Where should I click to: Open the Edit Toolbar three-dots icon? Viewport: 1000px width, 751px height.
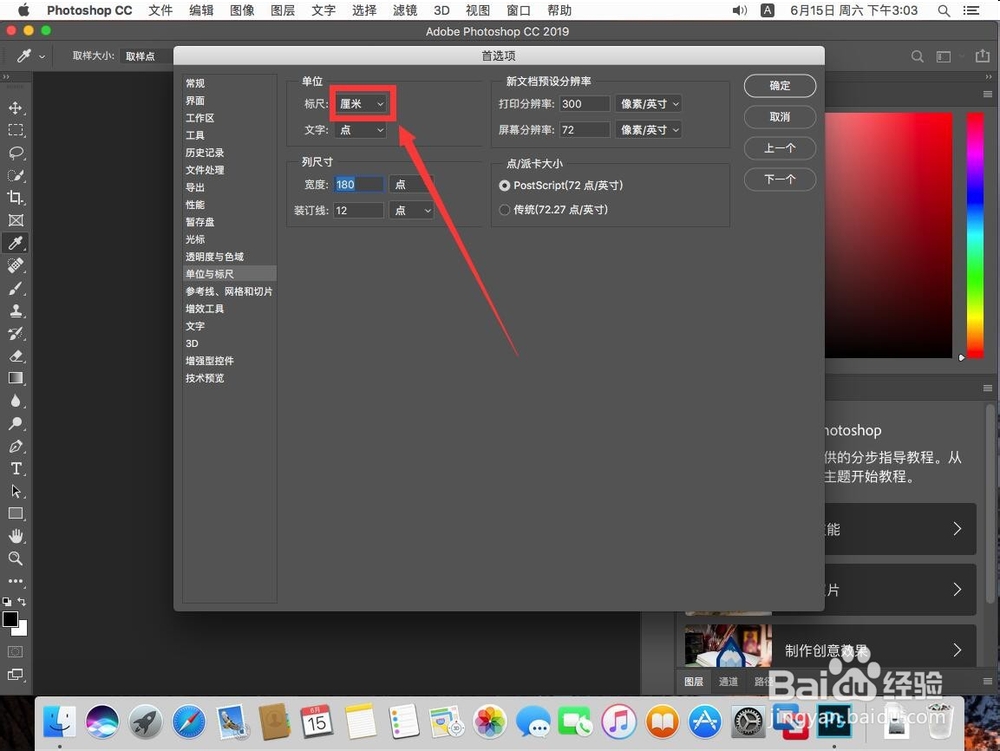tap(15, 581)
